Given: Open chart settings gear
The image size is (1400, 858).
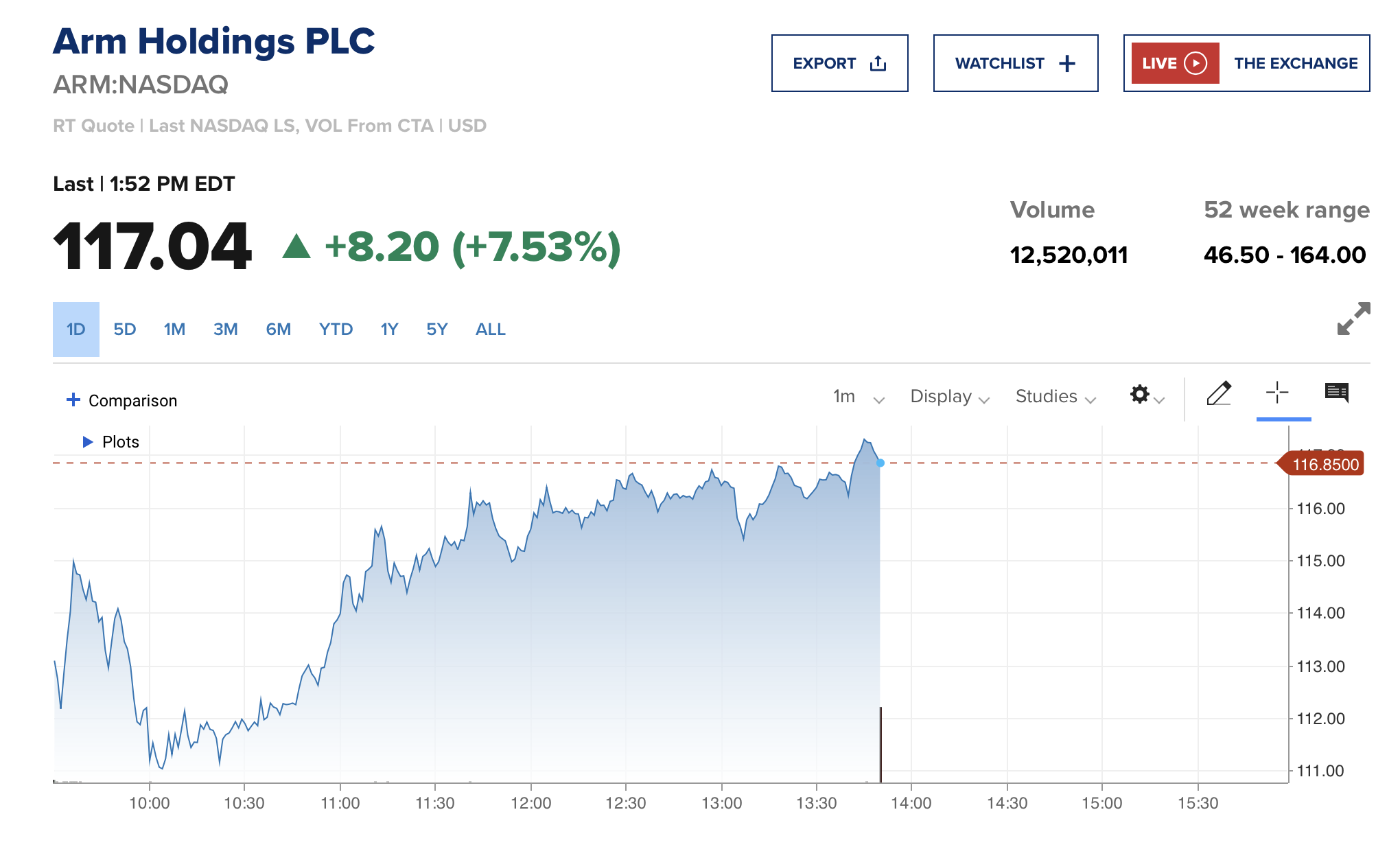Looking at the screenshot, I should coord(1140,395).
